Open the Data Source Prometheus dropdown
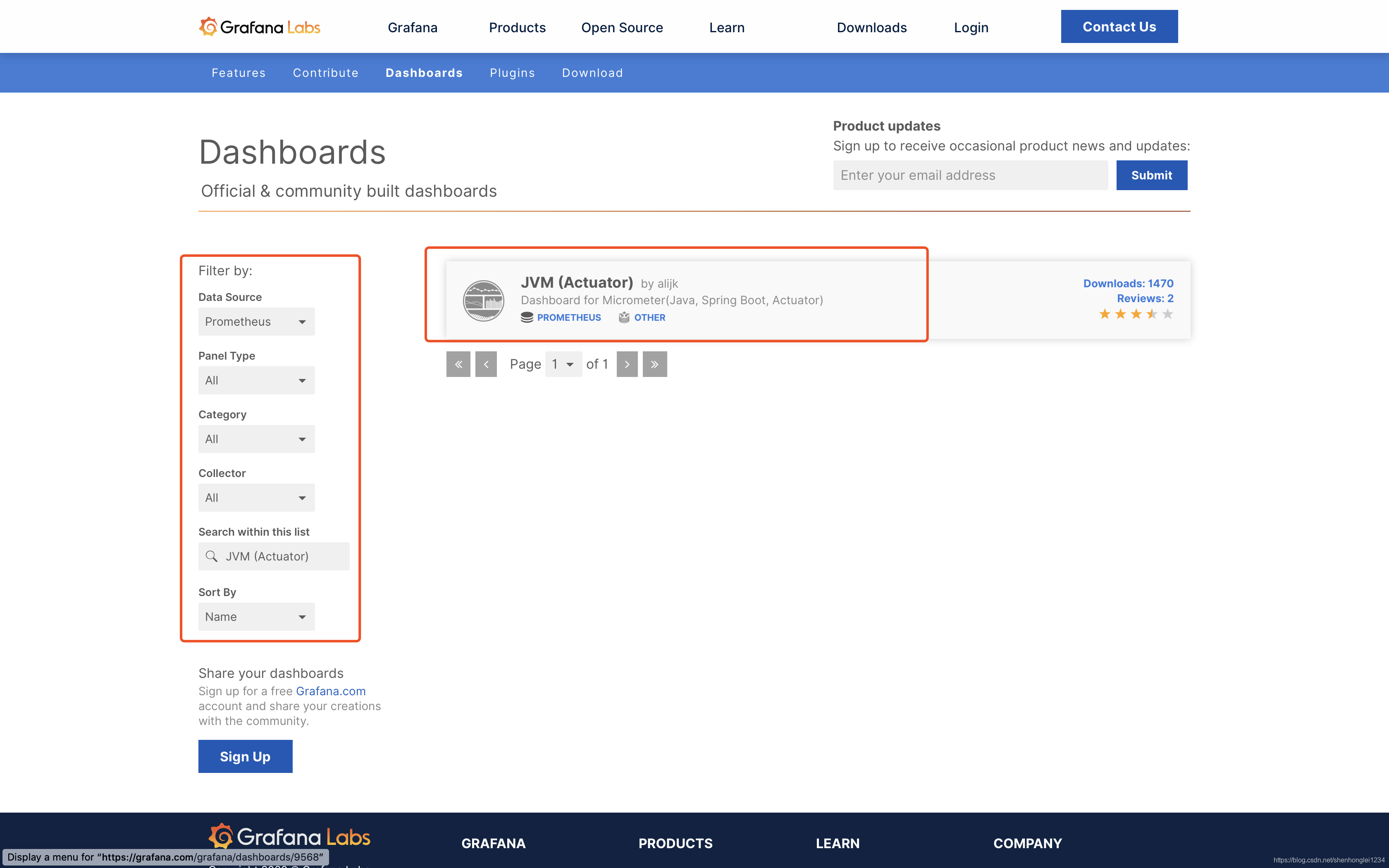 click(256, 322)
